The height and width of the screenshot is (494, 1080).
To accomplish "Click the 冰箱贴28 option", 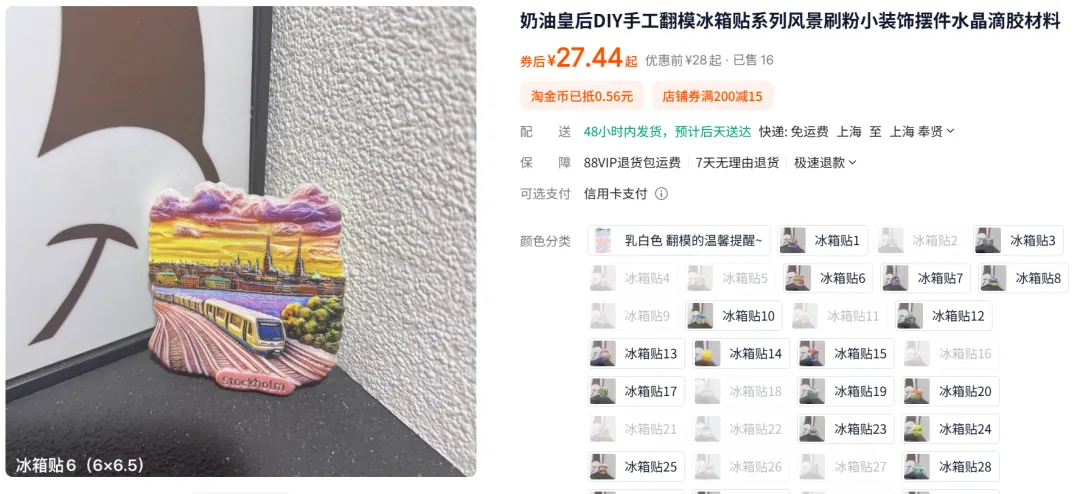I will 951,466.
